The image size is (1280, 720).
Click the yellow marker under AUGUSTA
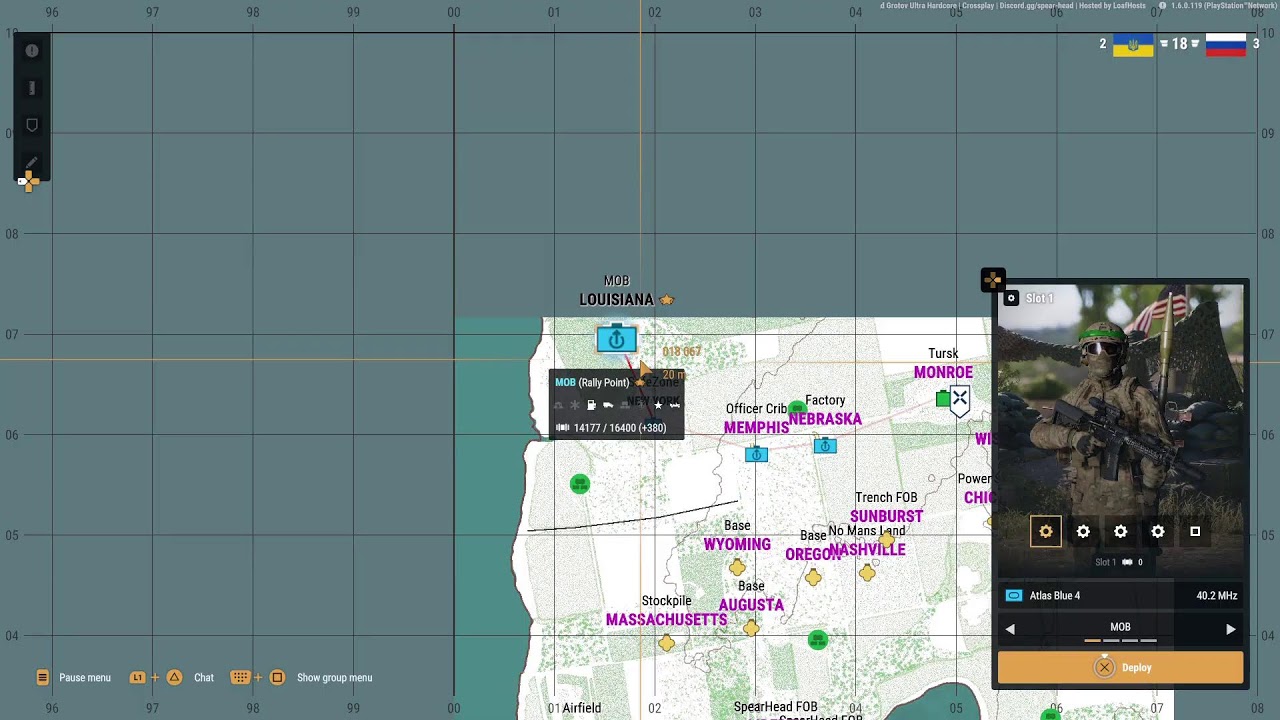pyautogui.click(x=751, y=628)
